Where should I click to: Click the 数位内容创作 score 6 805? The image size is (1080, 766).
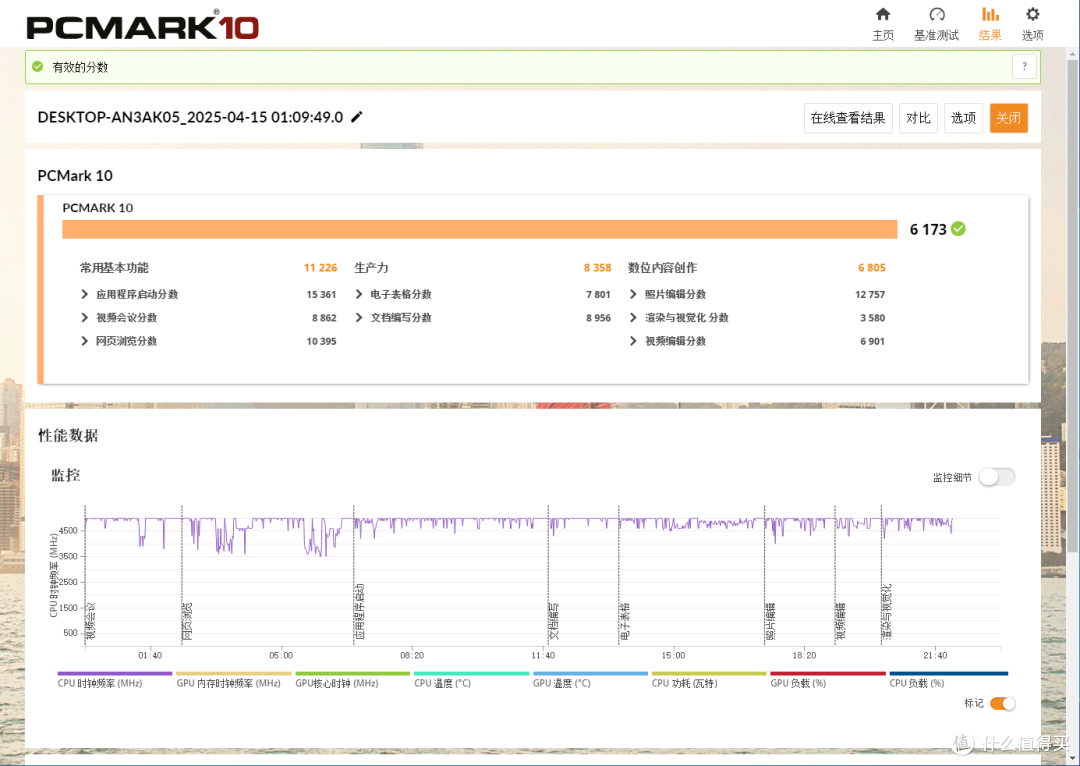tap(871, 267)
